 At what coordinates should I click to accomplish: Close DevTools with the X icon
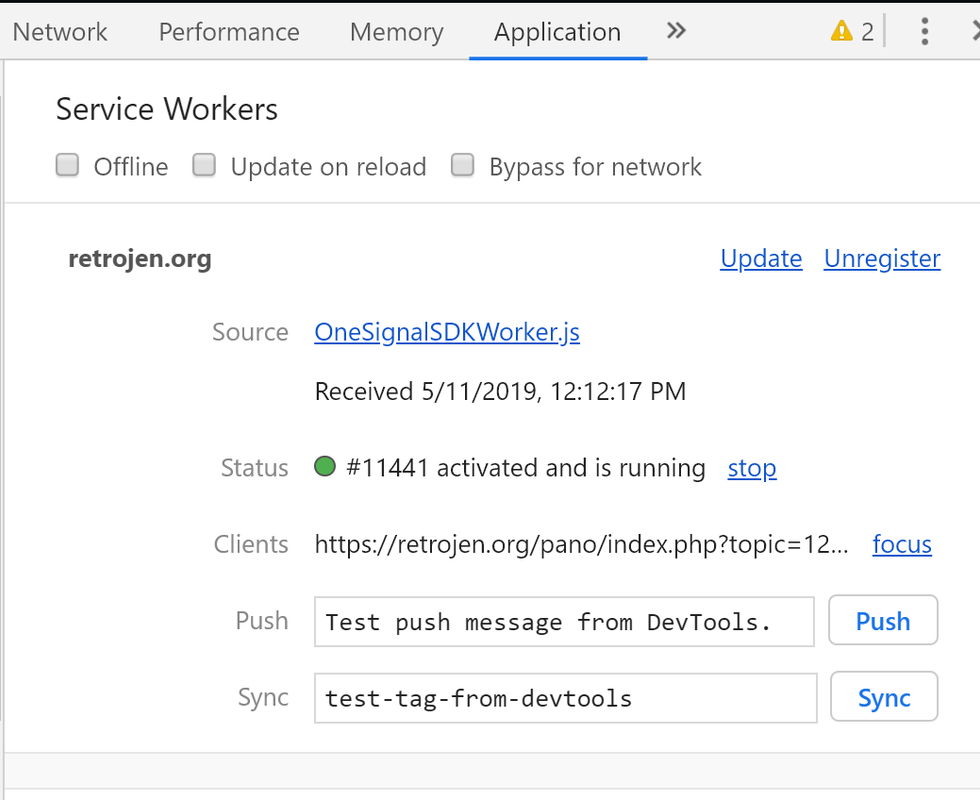click(x=976, y=31)
